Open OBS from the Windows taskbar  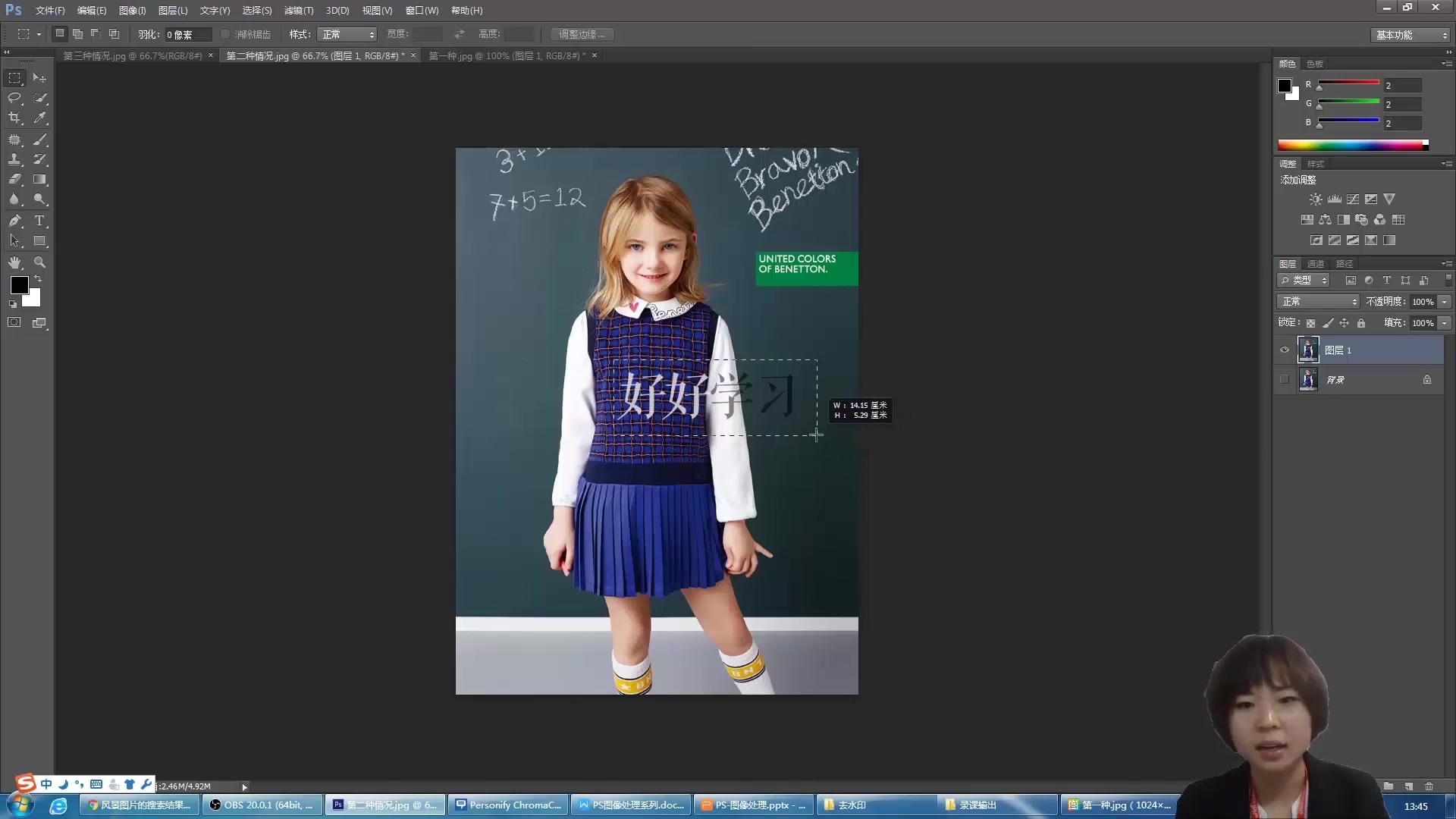click(x=262, y=805)
